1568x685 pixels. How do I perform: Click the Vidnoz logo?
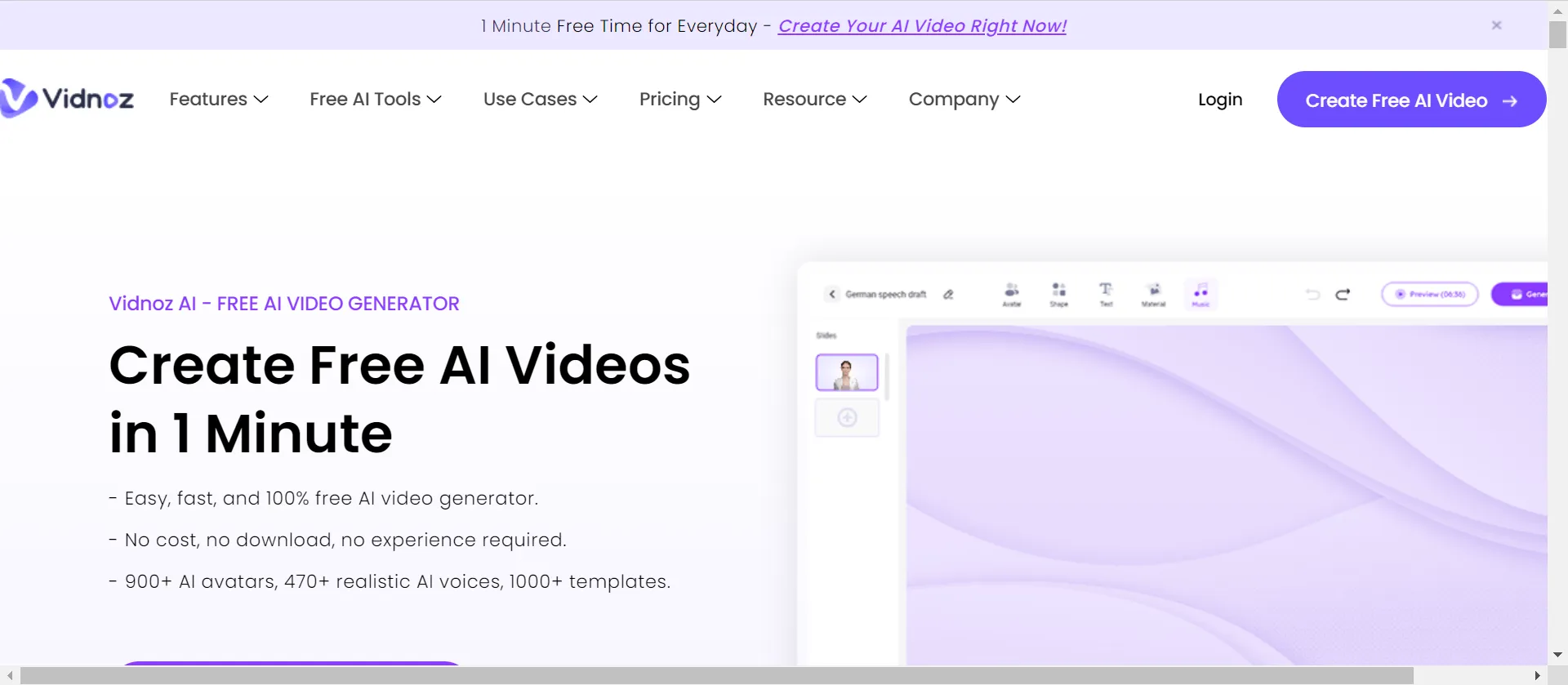point(67,99)
